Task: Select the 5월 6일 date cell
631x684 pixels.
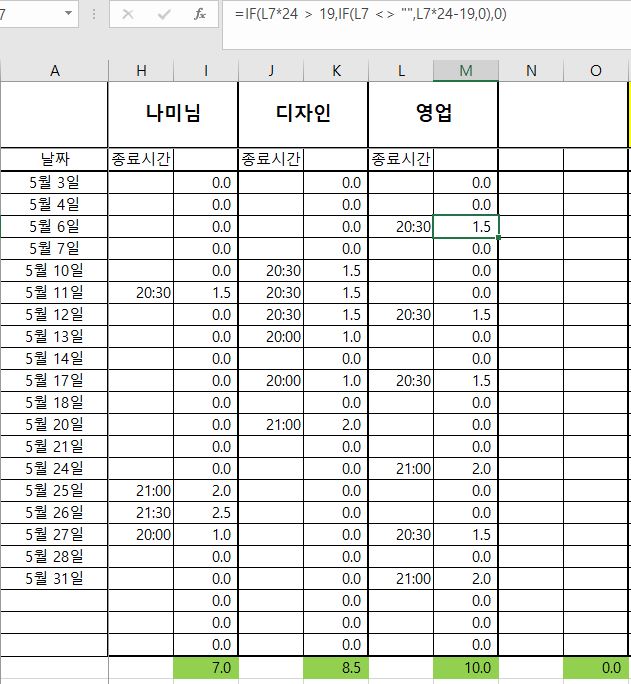Action: tap(55, 226)
